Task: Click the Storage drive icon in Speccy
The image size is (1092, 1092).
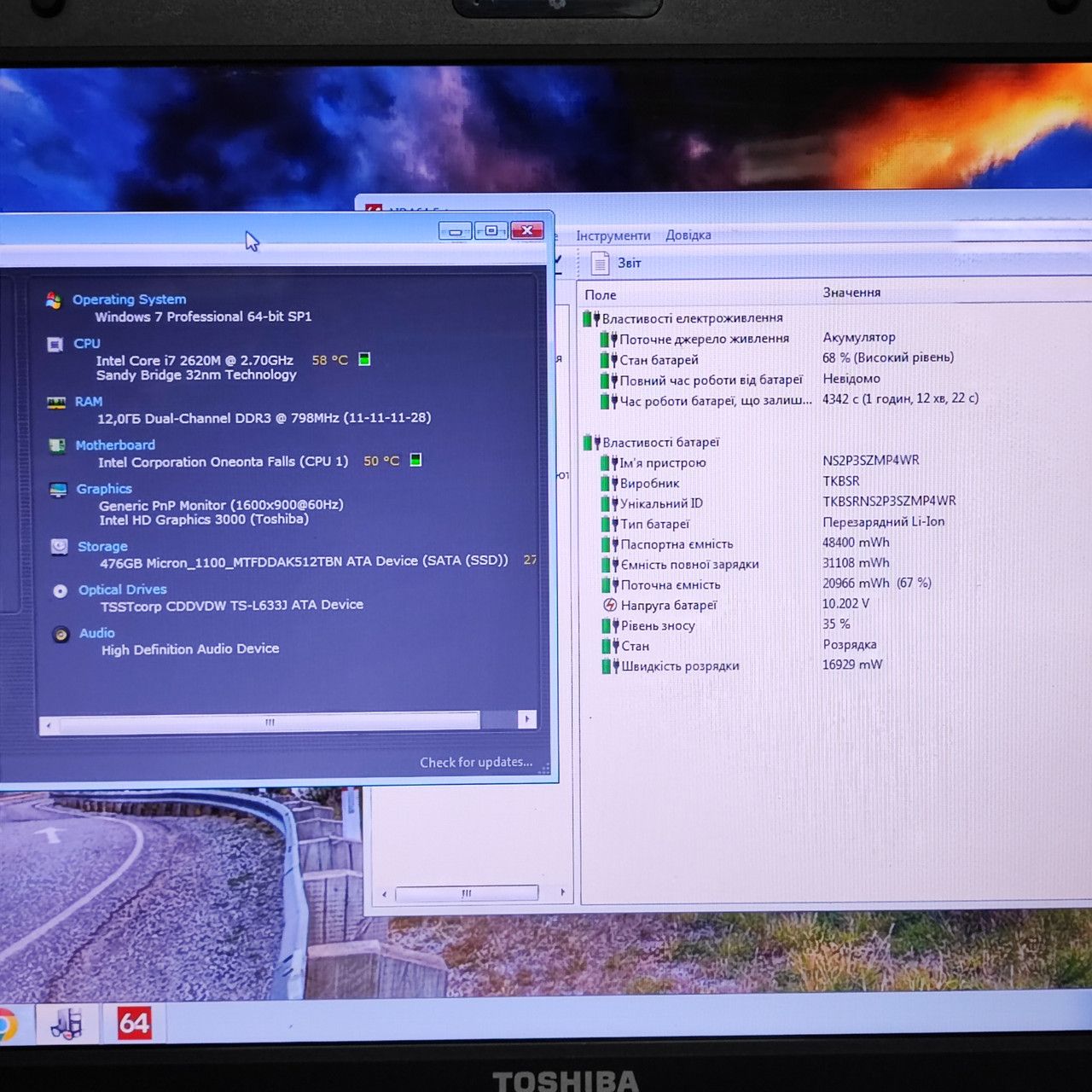Action: 59,547
